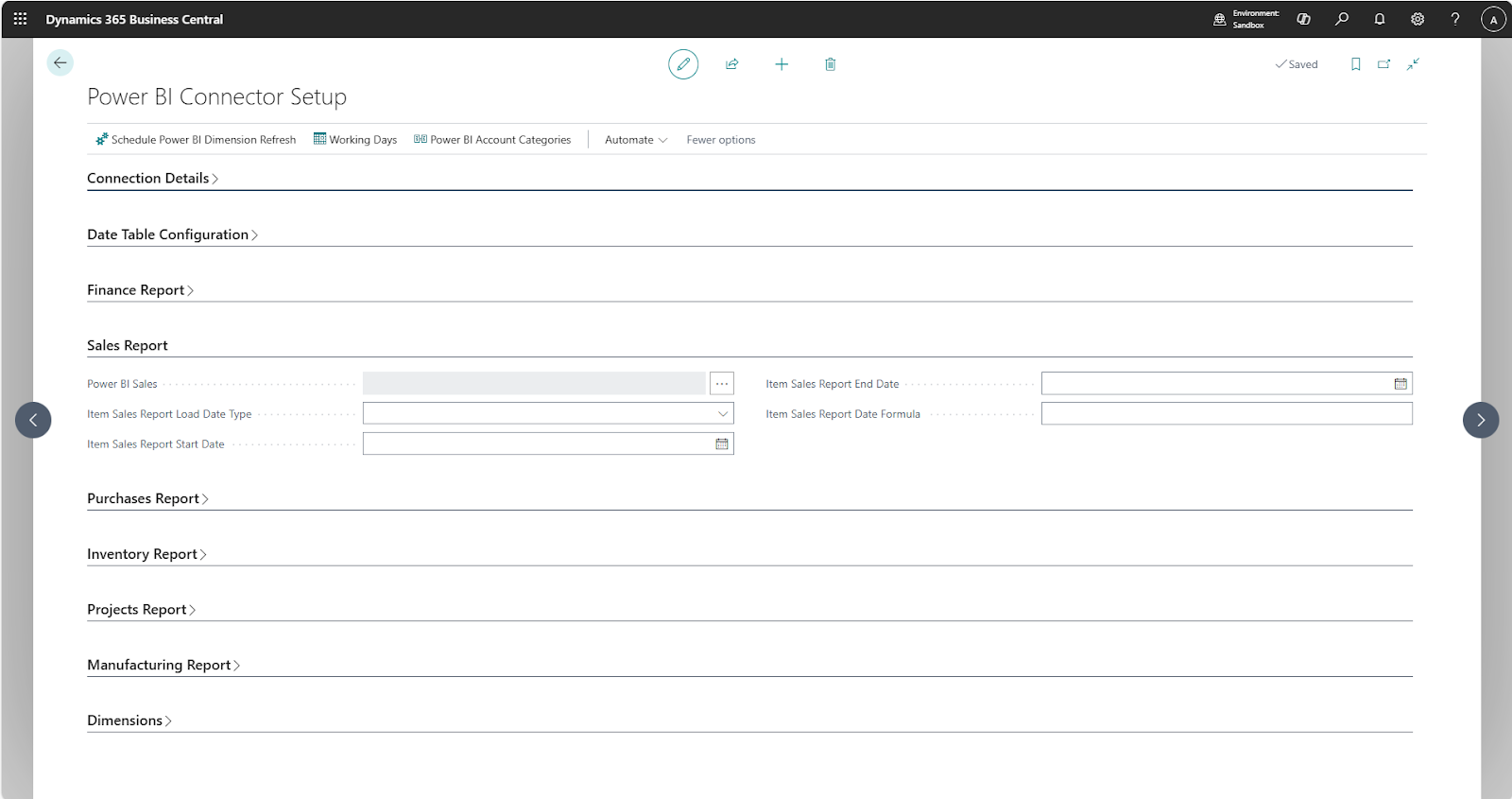Click the Power BI Sales field
Image resolution: width=1512 pixels, height=799 pixels.
click(534, 383)
